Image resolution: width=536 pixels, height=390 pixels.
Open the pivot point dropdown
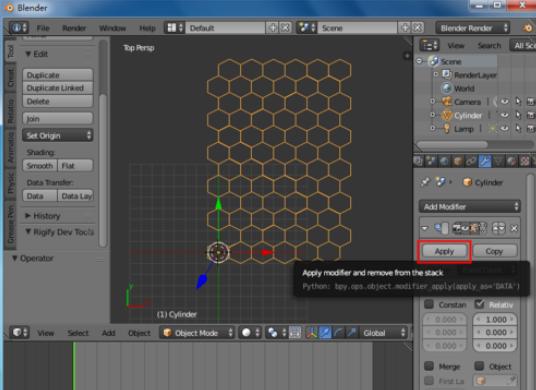276,332
